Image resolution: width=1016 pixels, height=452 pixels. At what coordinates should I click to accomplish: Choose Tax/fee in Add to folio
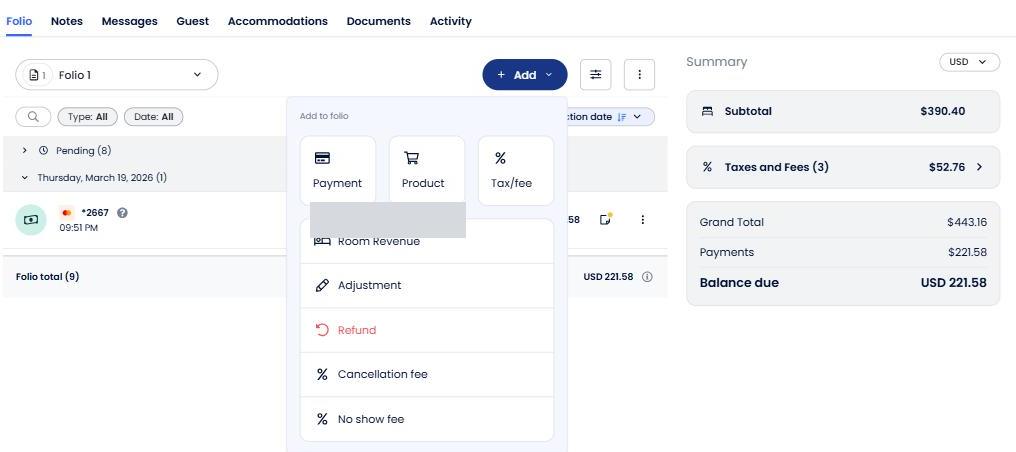[516, 170]
